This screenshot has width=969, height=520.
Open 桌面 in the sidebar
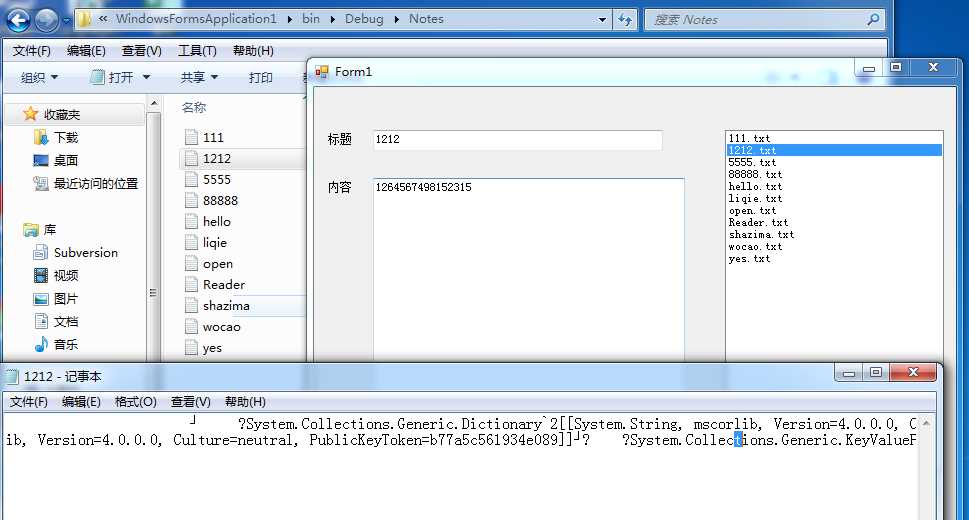pos(56,160)
